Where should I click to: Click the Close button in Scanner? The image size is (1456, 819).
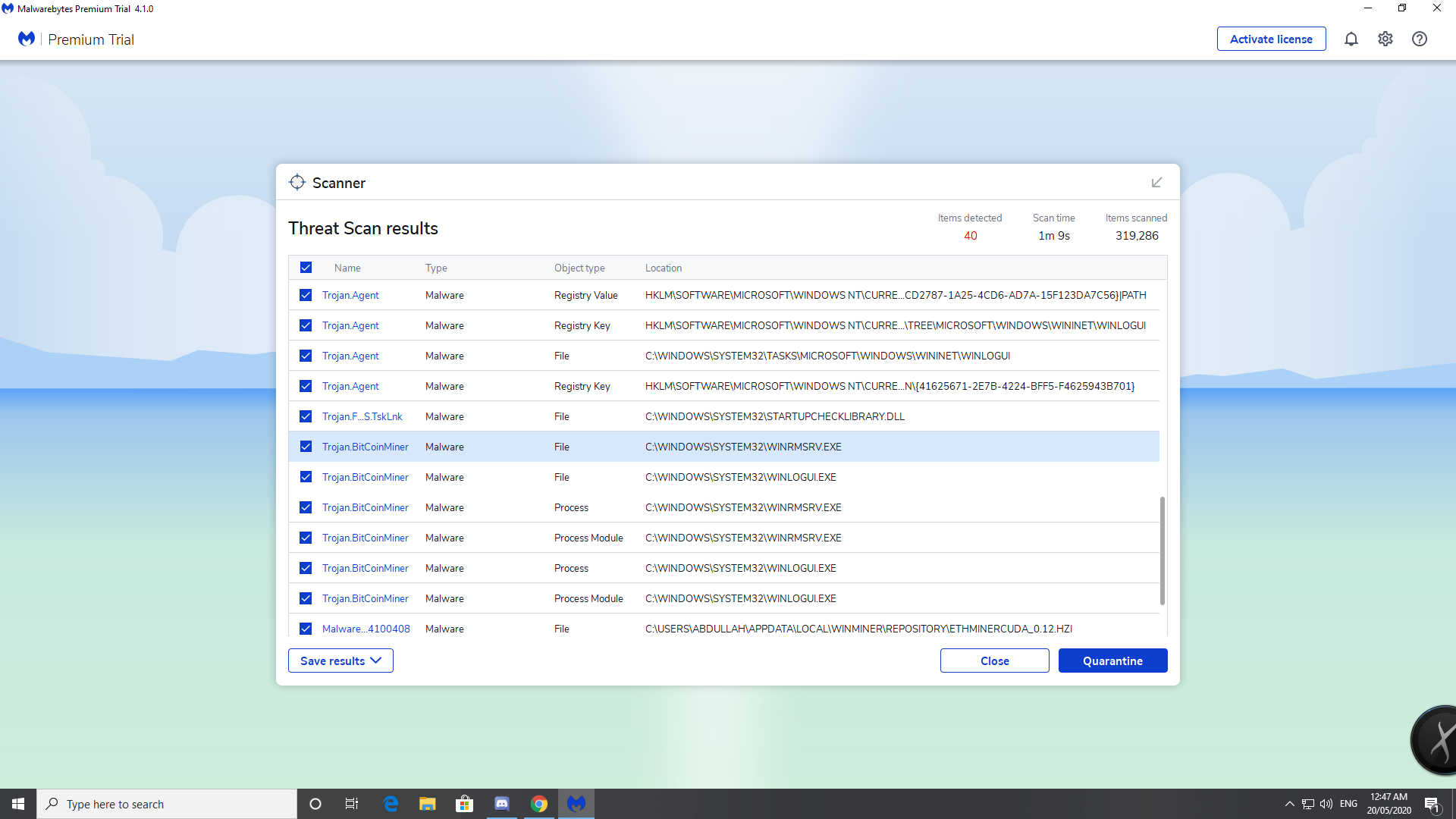994,661
